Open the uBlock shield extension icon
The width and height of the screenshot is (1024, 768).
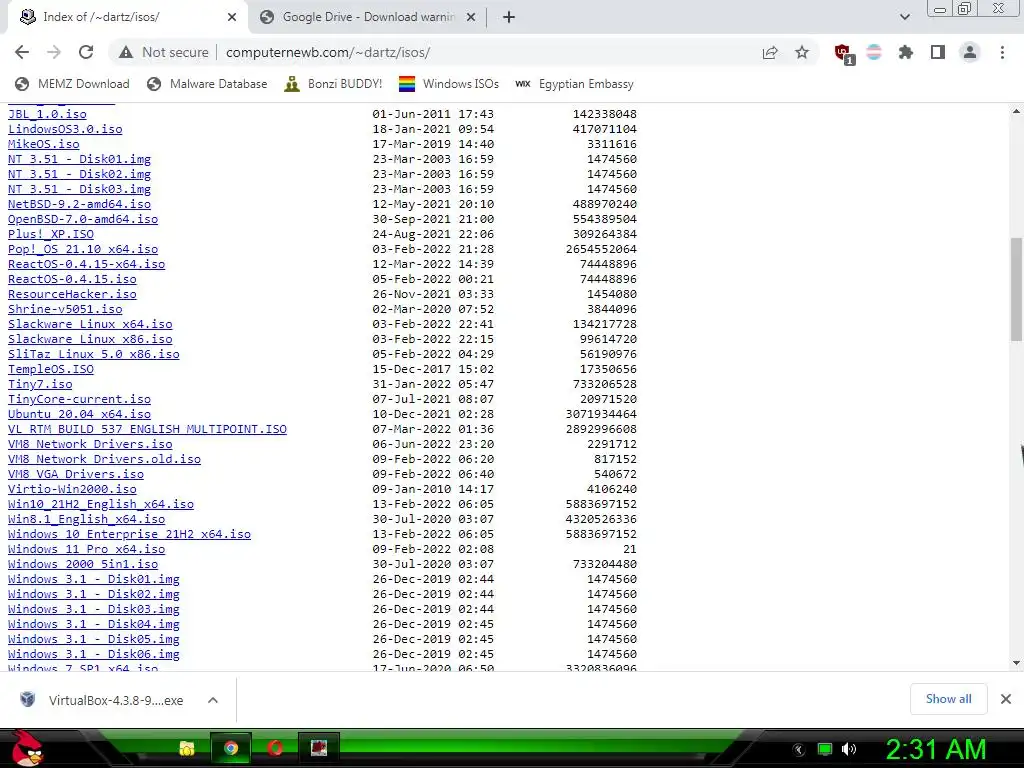coord(843,53)
